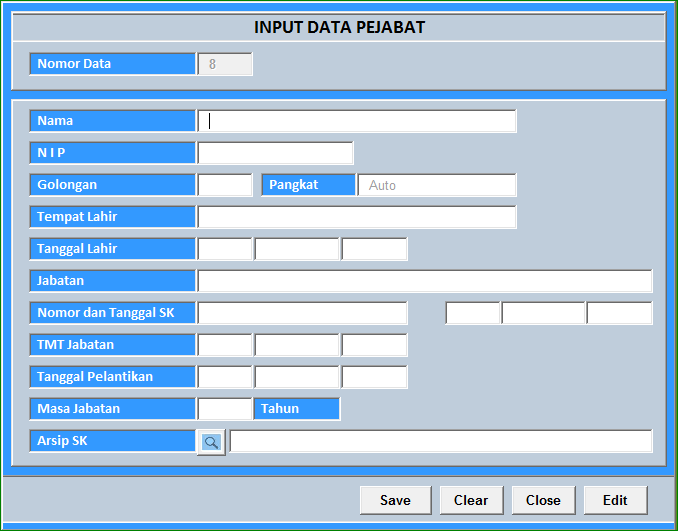This screenshot has height=531, width=678.
Task: Click the TMT Jabatan month box
Action: [297, 345]
